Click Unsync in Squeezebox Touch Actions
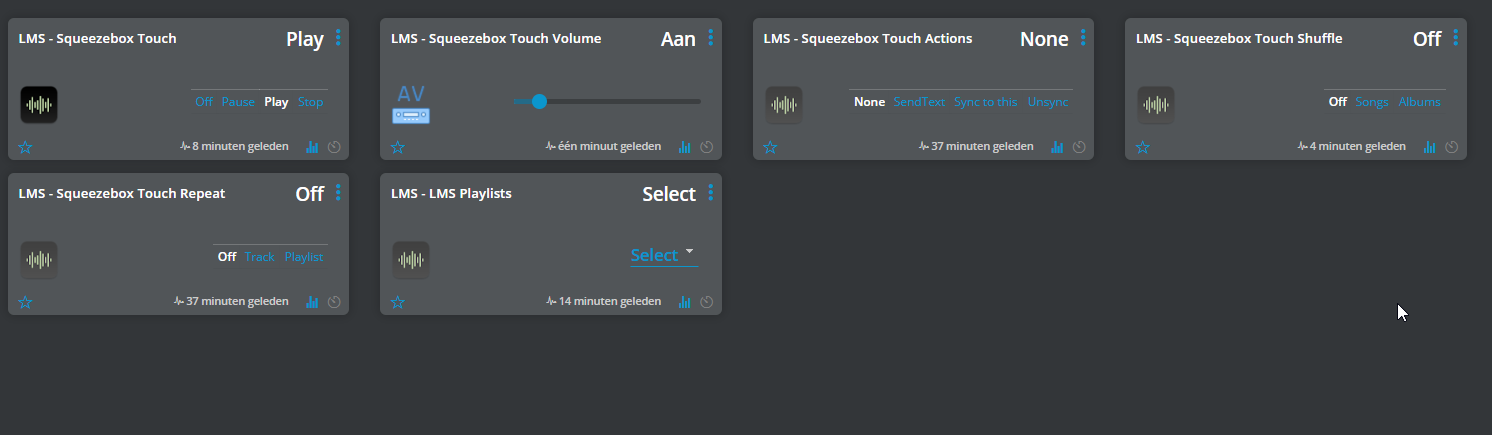Viewport: 1492px width, 435px height. coord(1048,102)
